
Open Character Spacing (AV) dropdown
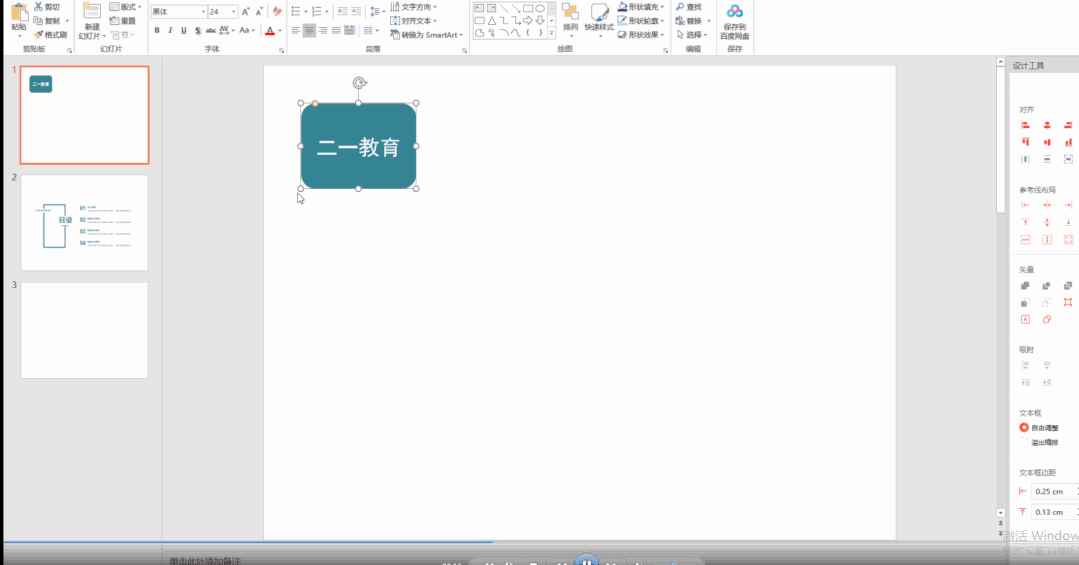pyautogui.click(x=226, y=30)
